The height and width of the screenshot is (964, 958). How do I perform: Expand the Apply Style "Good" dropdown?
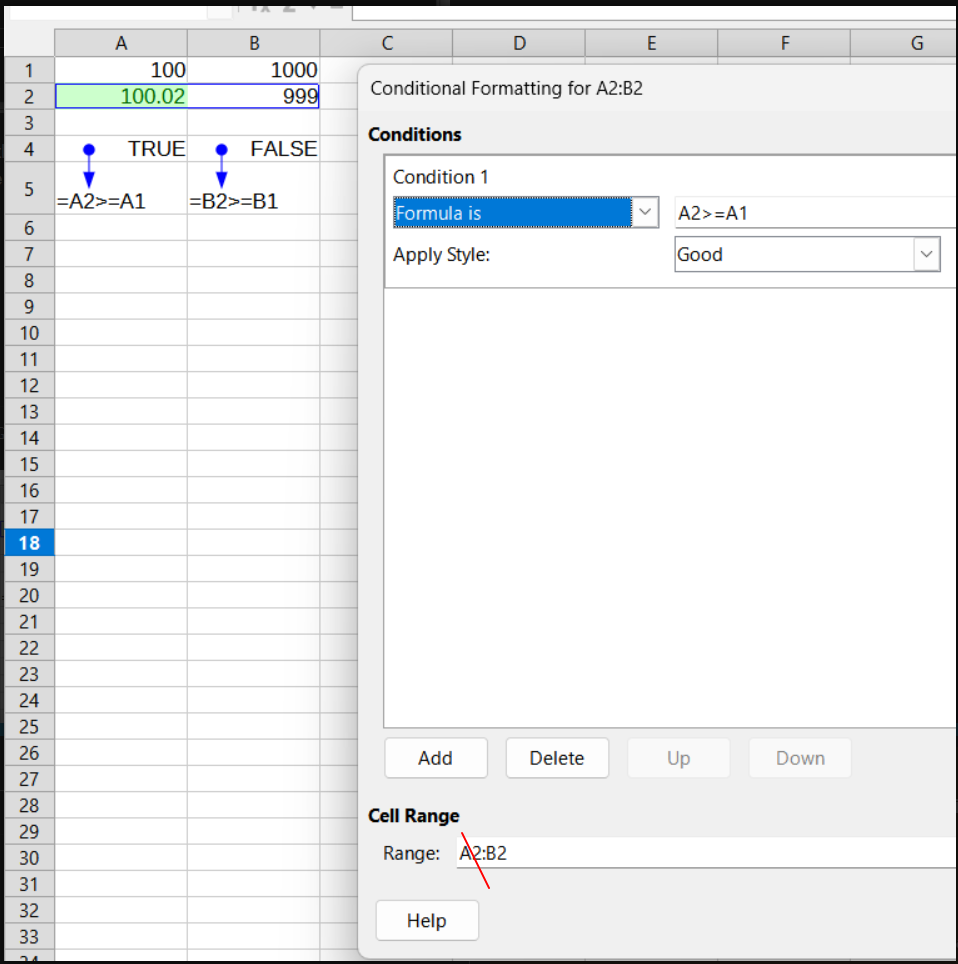(x=926, y=255)
